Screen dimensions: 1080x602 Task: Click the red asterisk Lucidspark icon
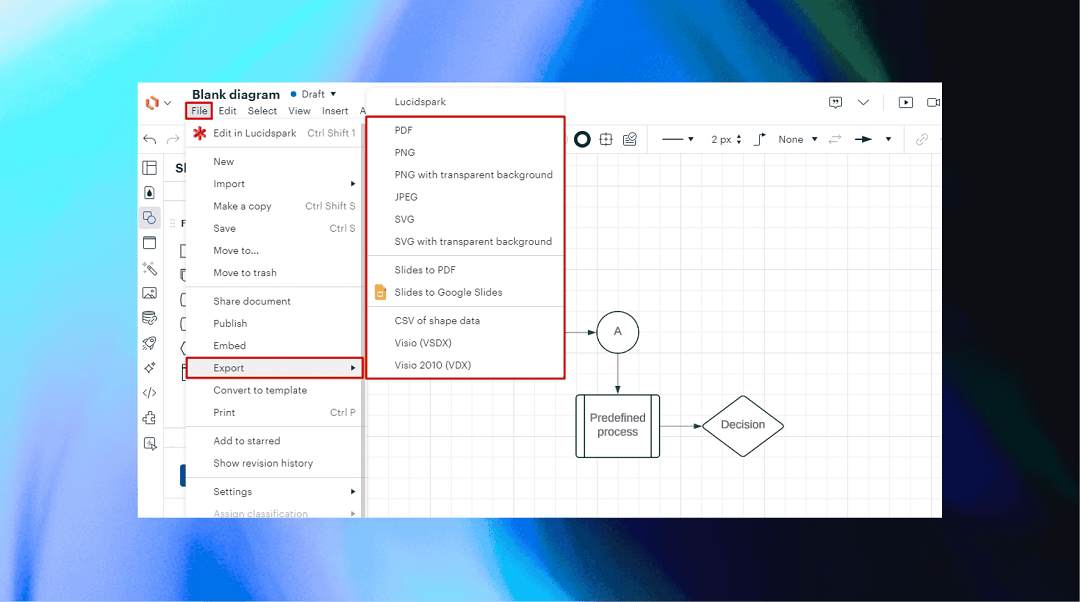[x=200, y=133]
